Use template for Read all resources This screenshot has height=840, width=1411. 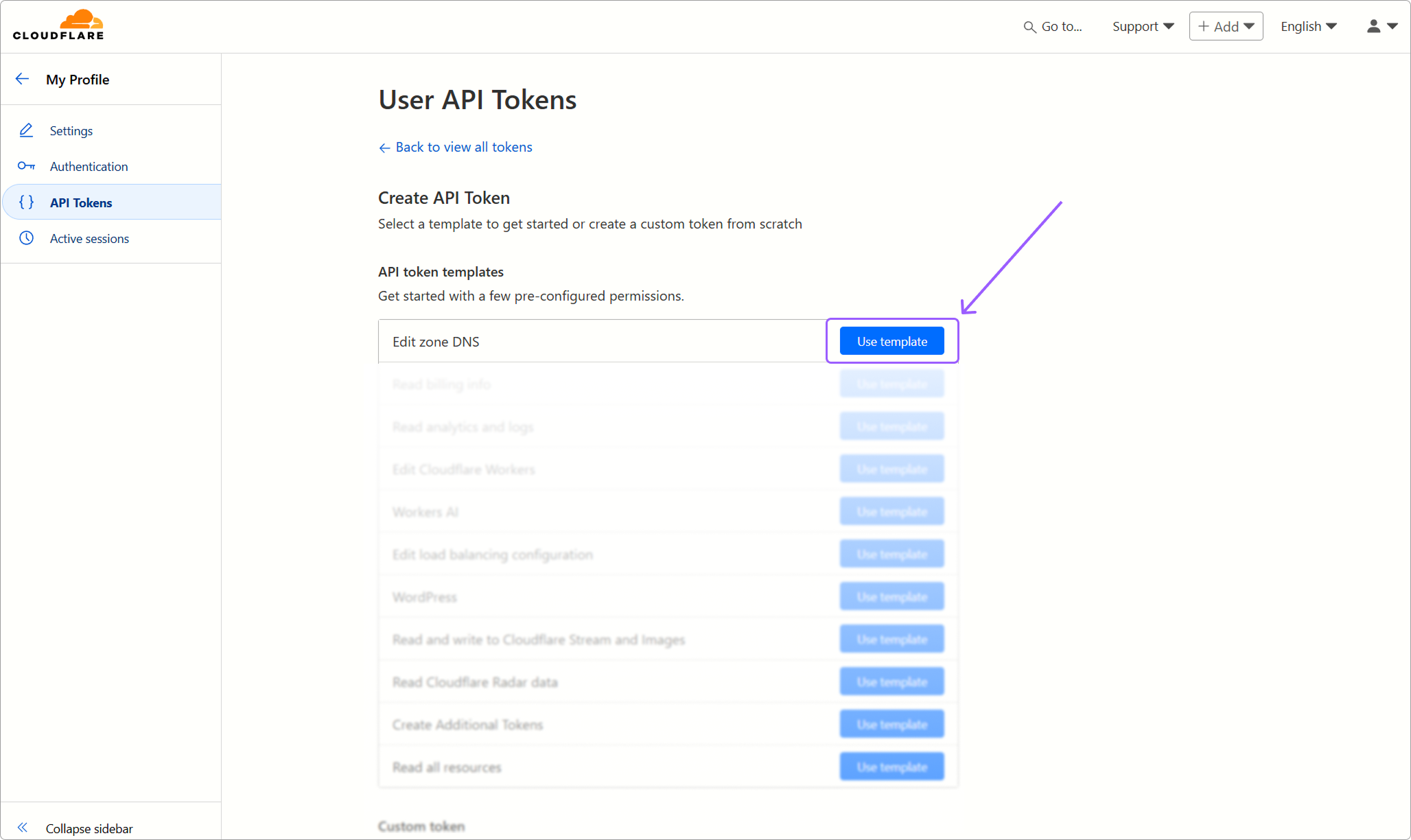[891, 767]
